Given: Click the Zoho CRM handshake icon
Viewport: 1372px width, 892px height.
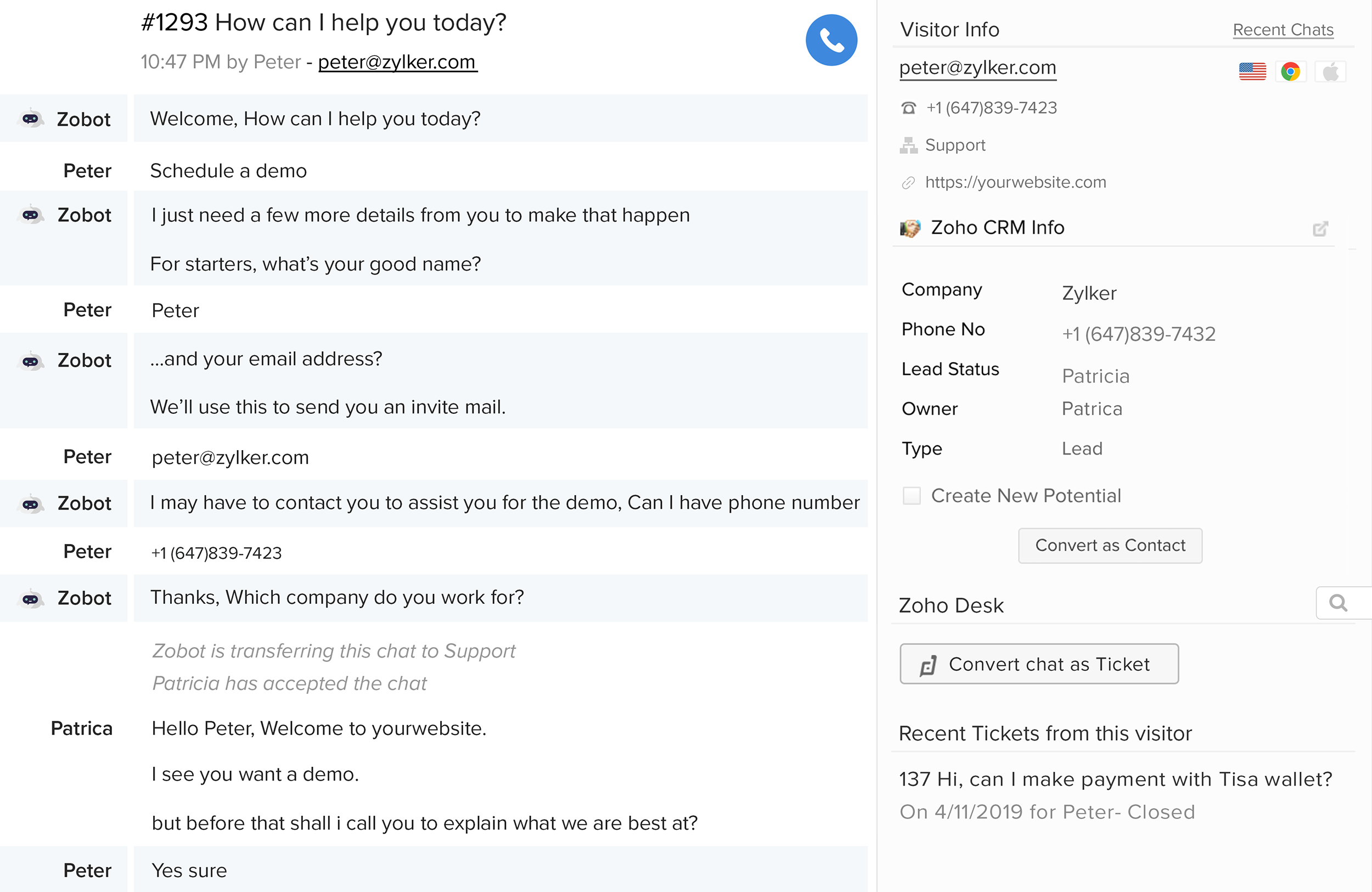Looking at the screenshot, I should (910, 228).
